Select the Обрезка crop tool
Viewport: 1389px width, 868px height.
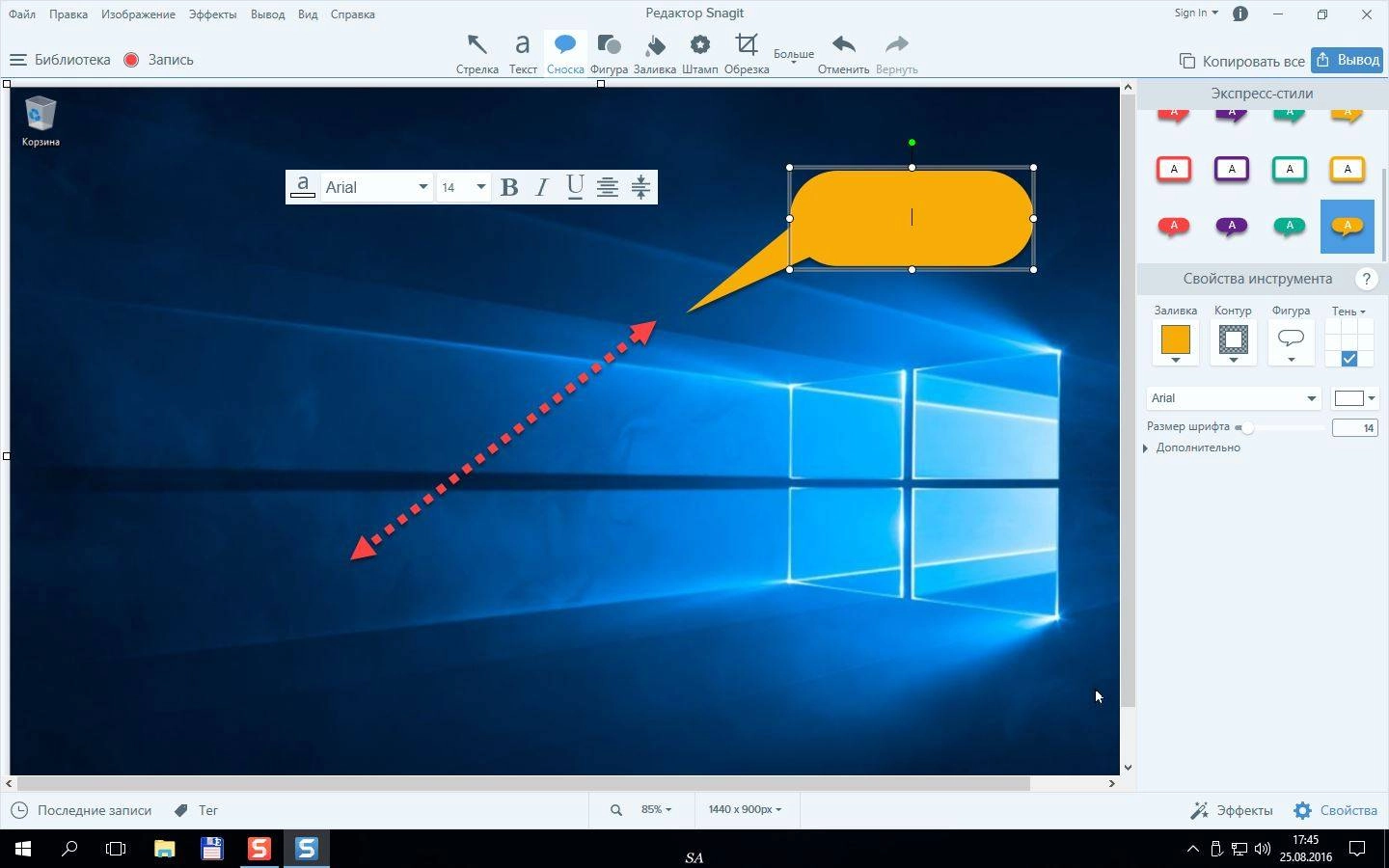[747, 53]
